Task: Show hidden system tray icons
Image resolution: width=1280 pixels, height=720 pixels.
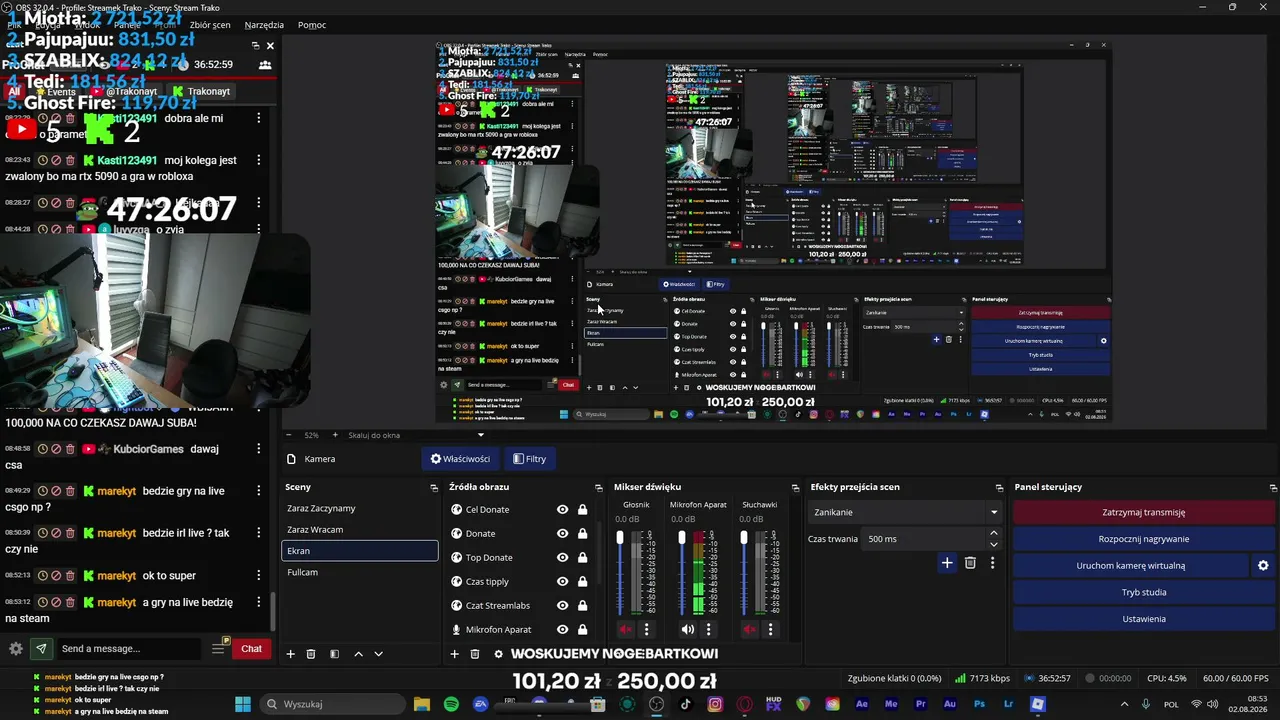Action: tap(1124, 705)
